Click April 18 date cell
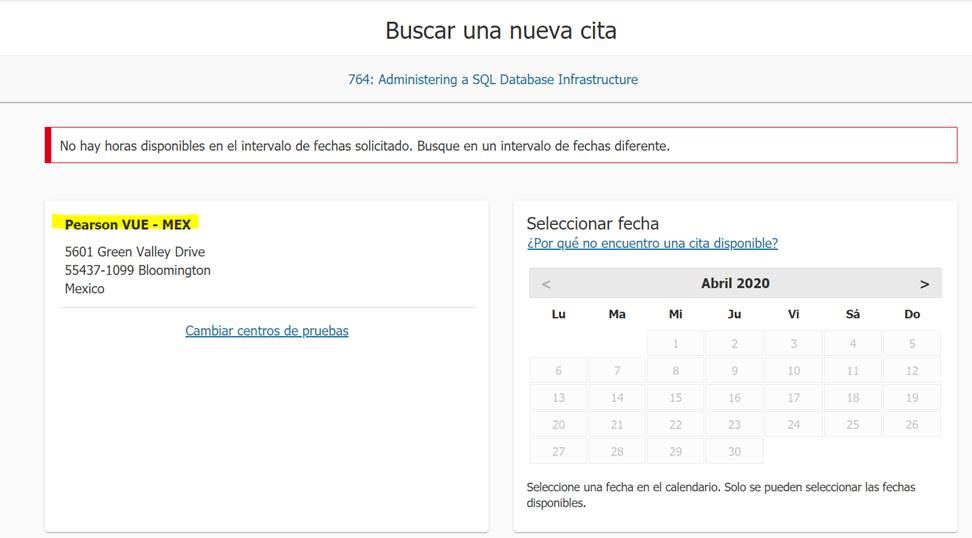Image resolution: width=972 pixels, height=538 pixels. 853,397
